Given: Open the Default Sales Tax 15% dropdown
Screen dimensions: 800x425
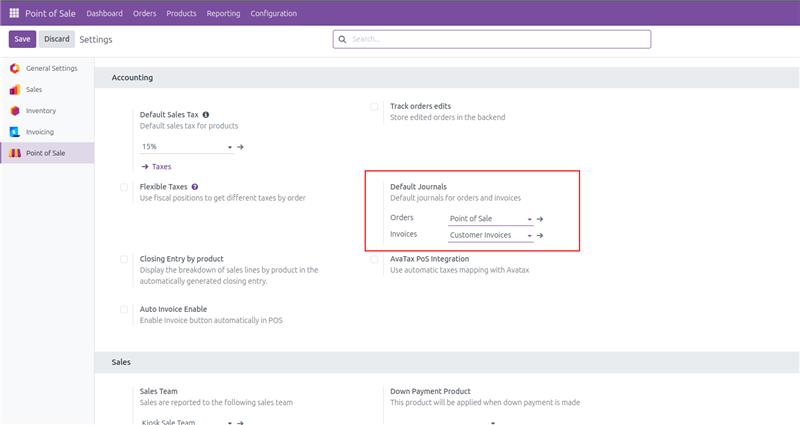Looking at the screenshot, I should (188, 147).
